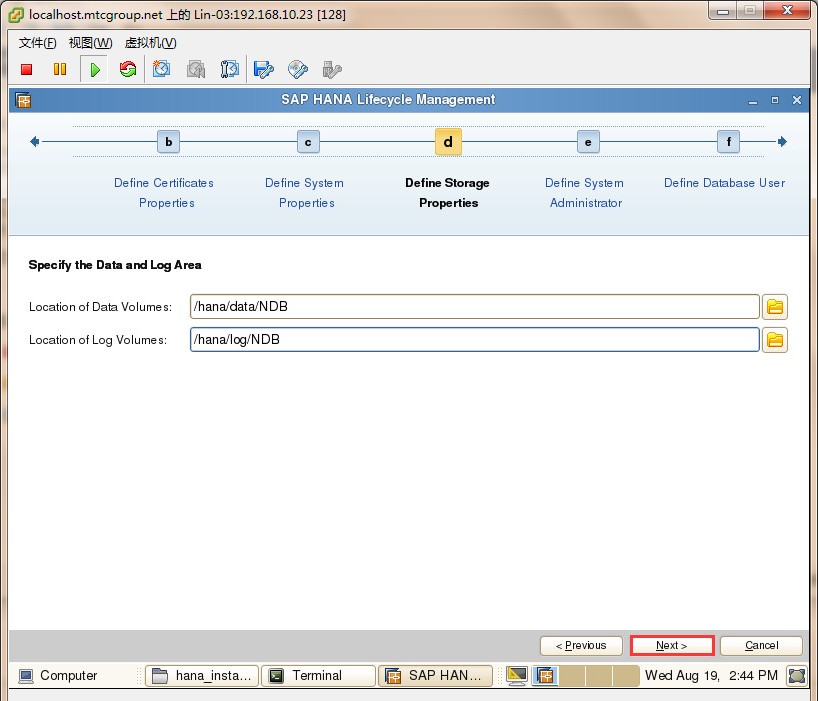This screenshot has width=818, height=701.
Task: Click Define Storage Properties label
Action: (448, 192)
